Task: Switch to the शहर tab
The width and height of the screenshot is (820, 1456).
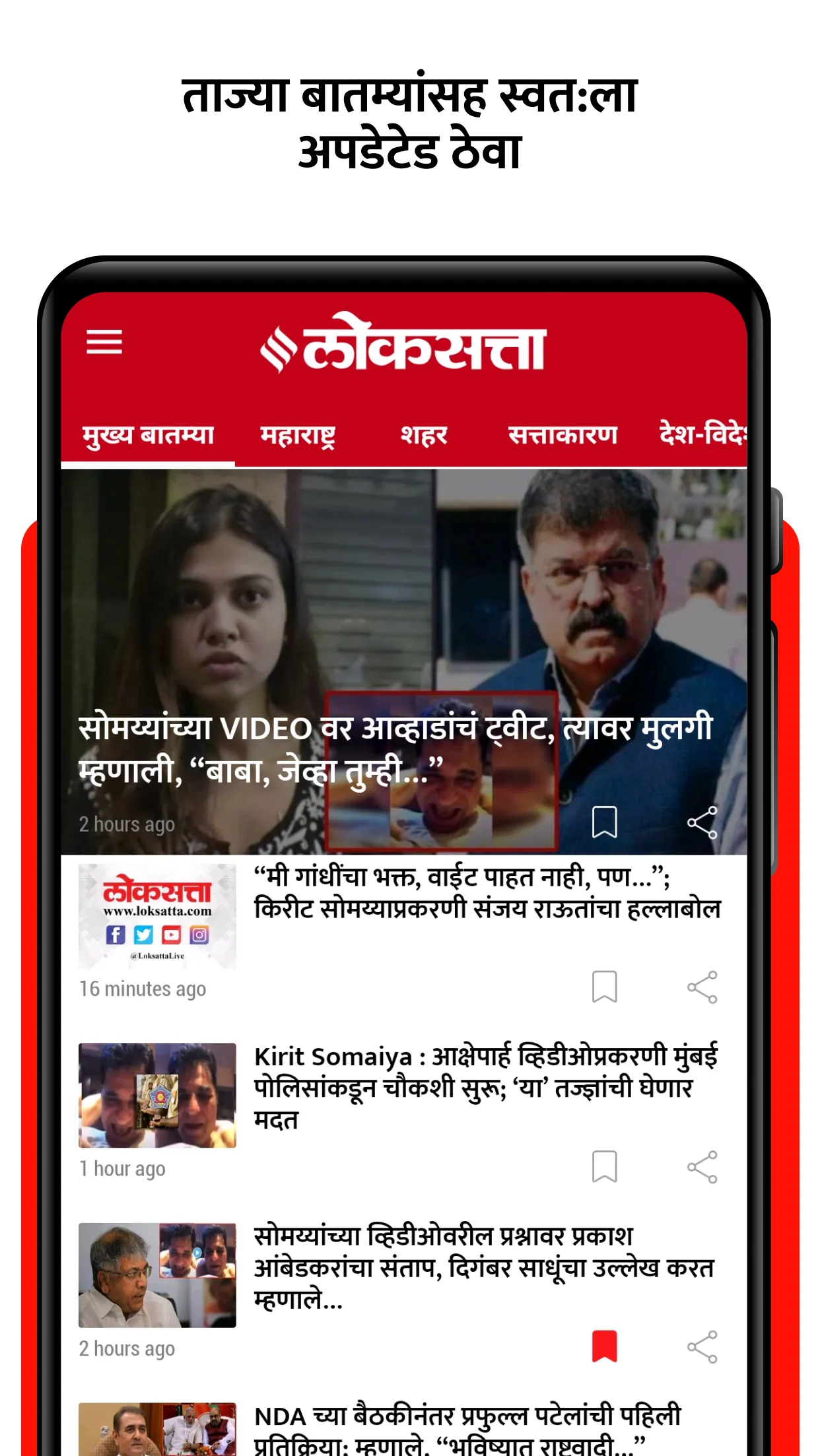Action: point(424,436)
